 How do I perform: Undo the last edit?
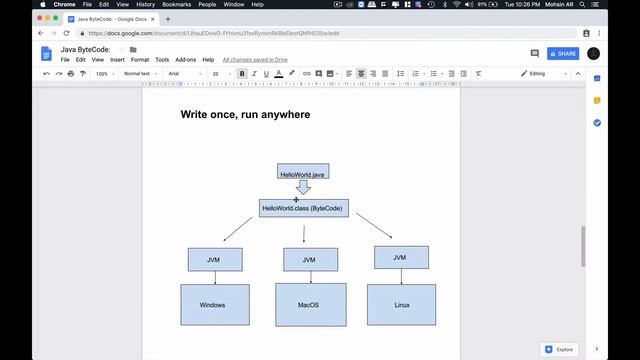[x=47, y=74]
